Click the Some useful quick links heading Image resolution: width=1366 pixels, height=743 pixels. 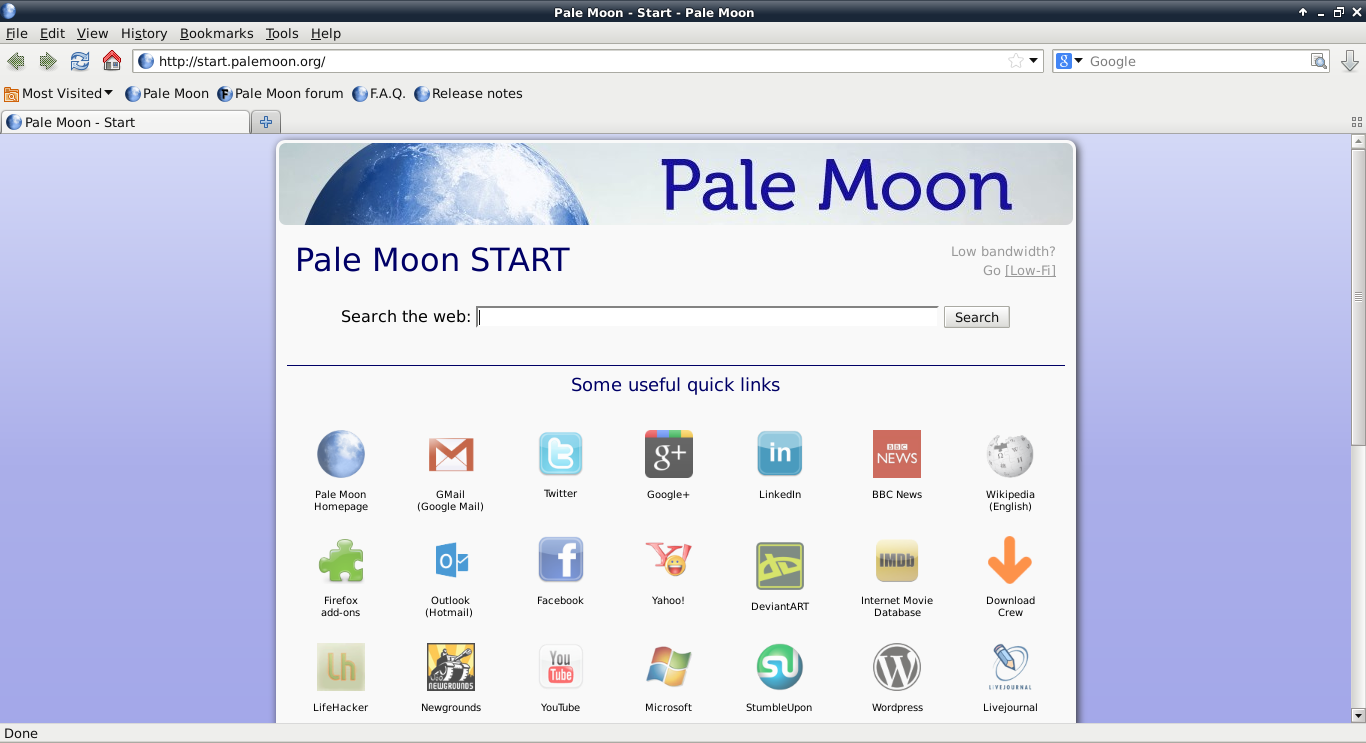(675, 385)
